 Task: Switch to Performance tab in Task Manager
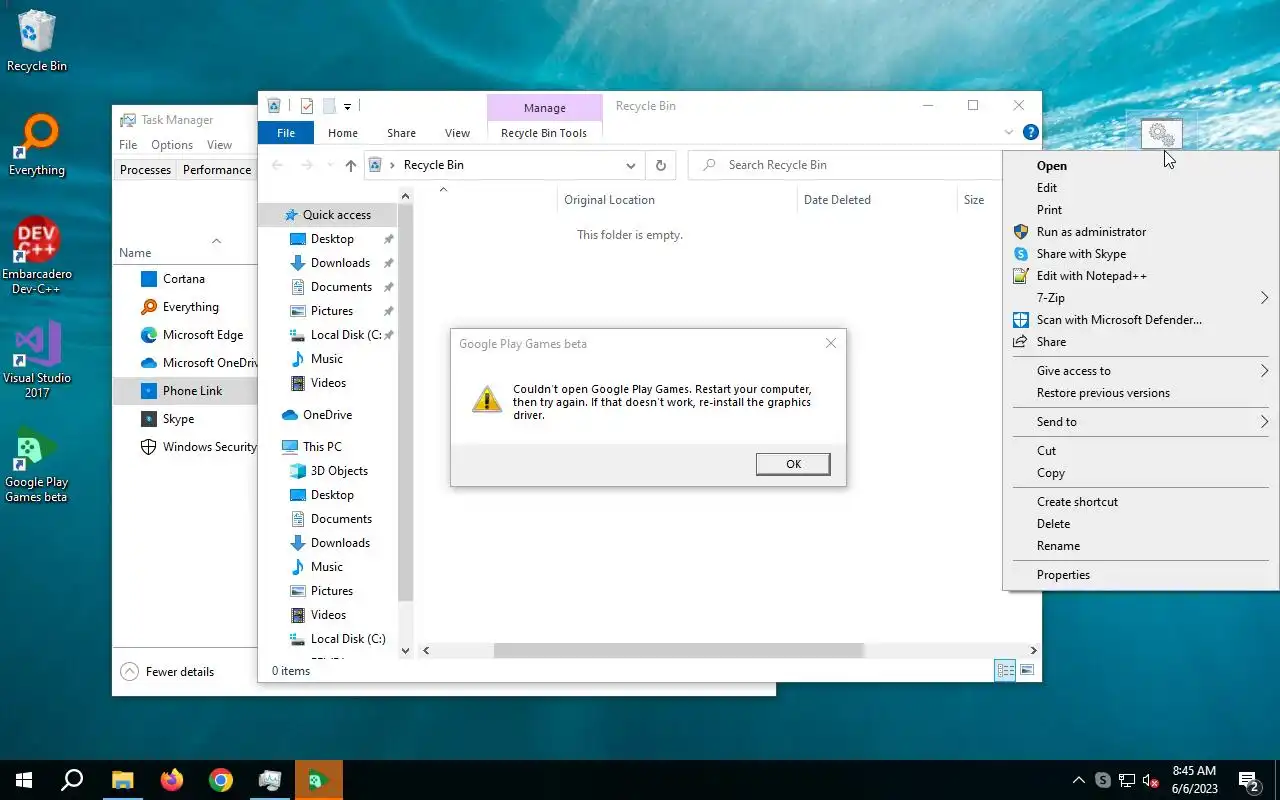tap(217, 170)
